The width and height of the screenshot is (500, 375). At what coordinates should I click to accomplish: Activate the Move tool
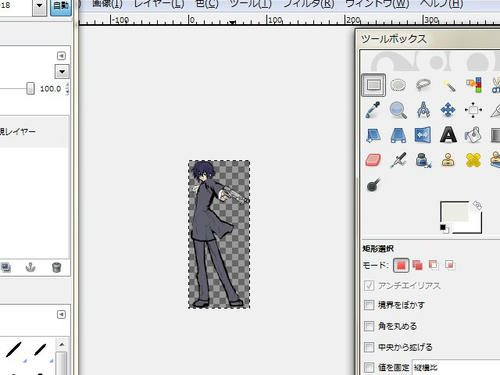[448, 110]
